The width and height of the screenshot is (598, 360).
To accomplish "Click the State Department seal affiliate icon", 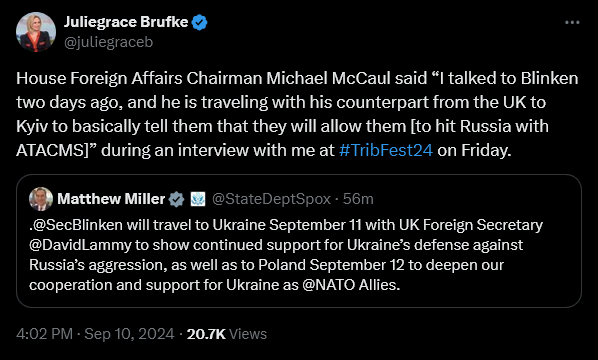I will pyautogui.click(x=198, y=199).
